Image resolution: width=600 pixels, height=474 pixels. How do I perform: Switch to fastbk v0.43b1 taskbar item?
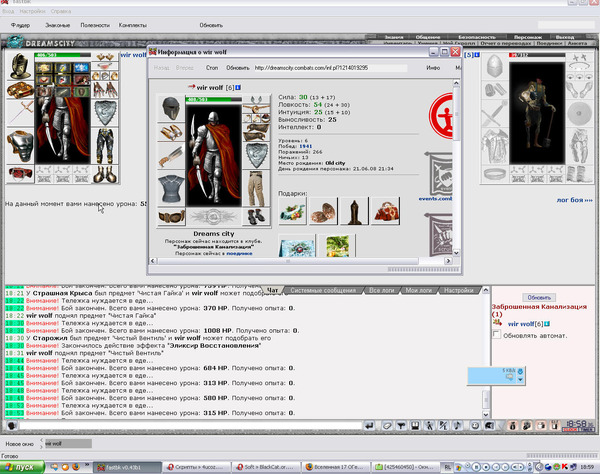point(127,467)
